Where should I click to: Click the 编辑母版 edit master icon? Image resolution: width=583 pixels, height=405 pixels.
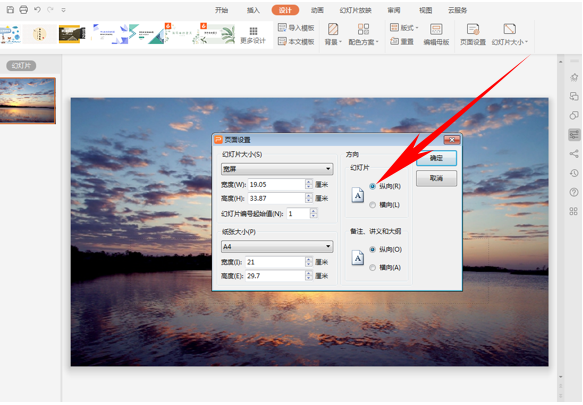click(x=436, y=34)
